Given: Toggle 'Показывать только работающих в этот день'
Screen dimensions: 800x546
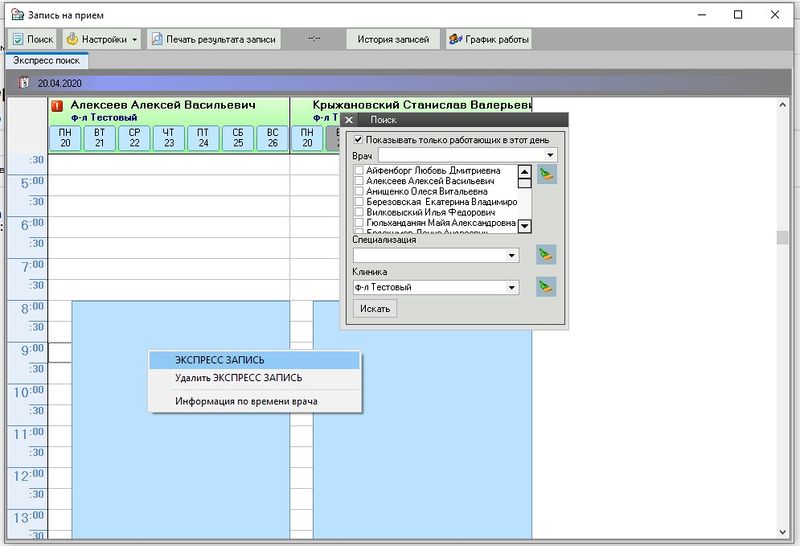Looking at the screenshot, I should [x=360, y=140].
